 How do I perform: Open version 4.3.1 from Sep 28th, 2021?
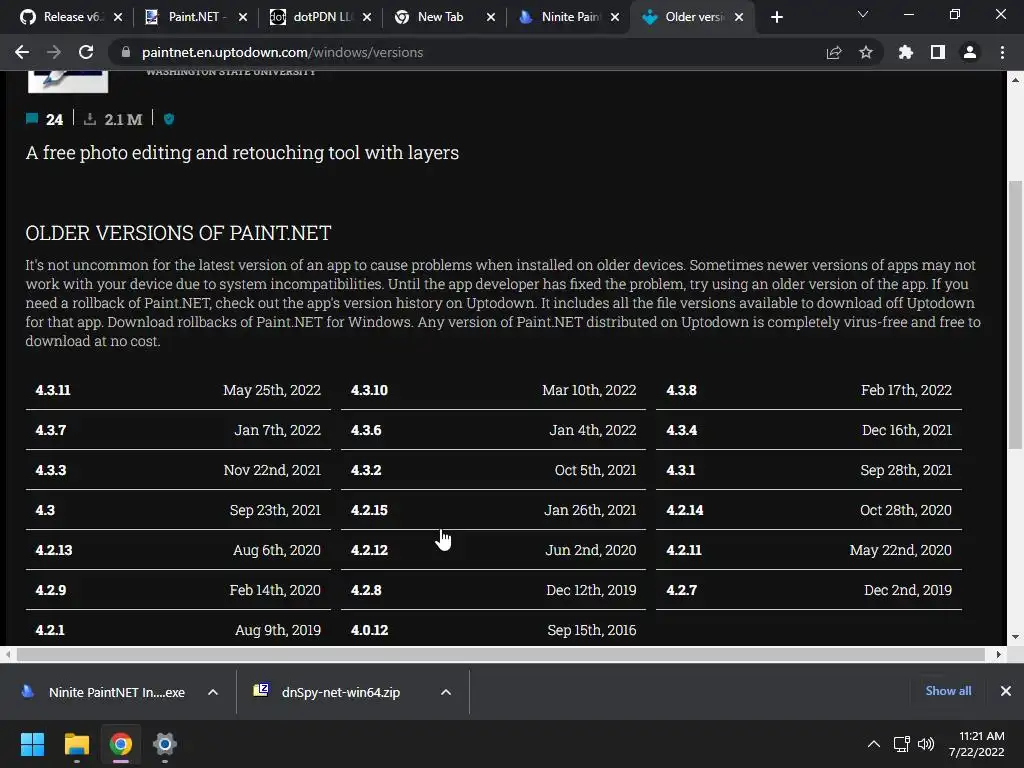tap(808, 470)
